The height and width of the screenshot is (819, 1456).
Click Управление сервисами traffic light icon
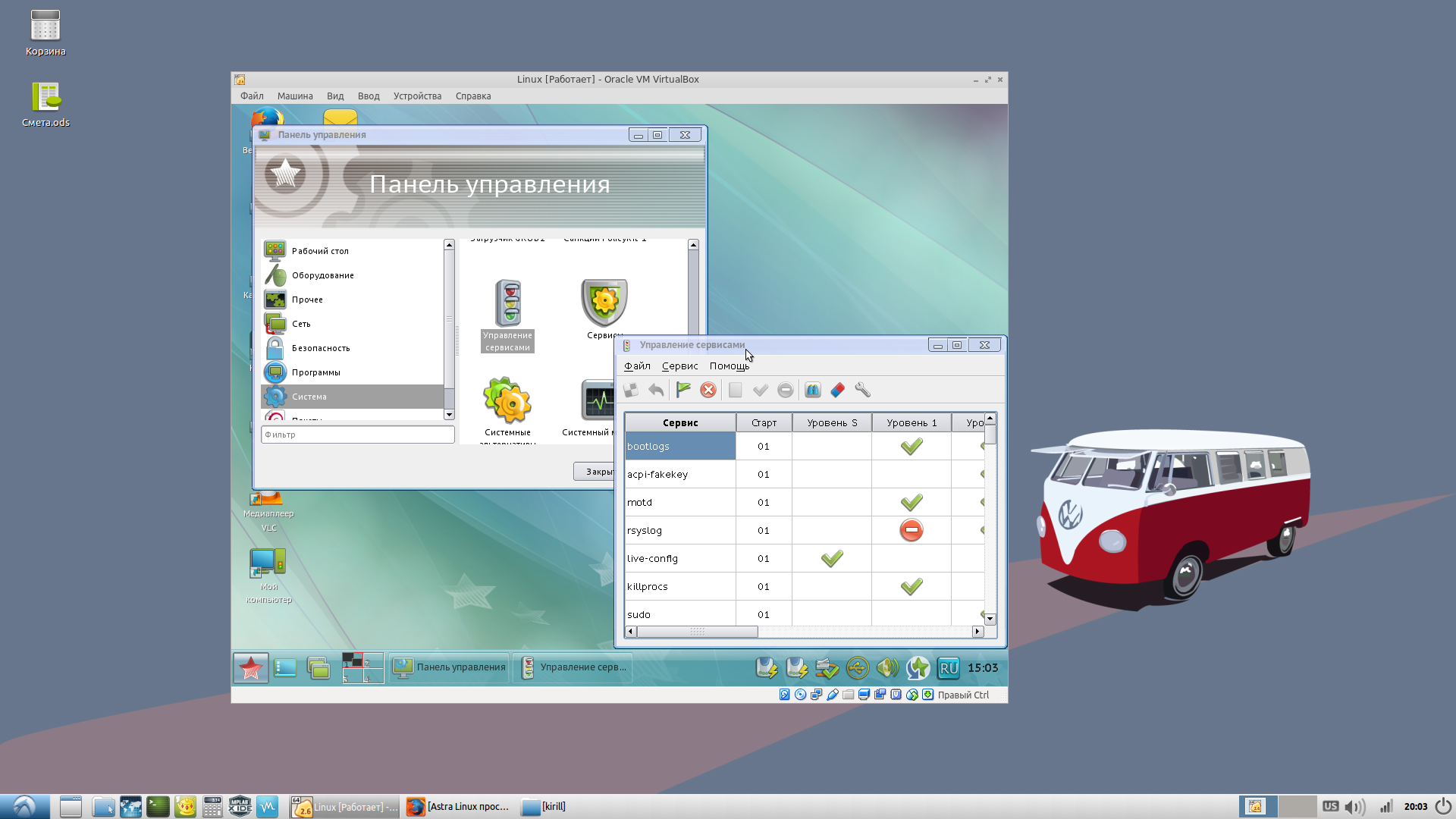(508, 303)
